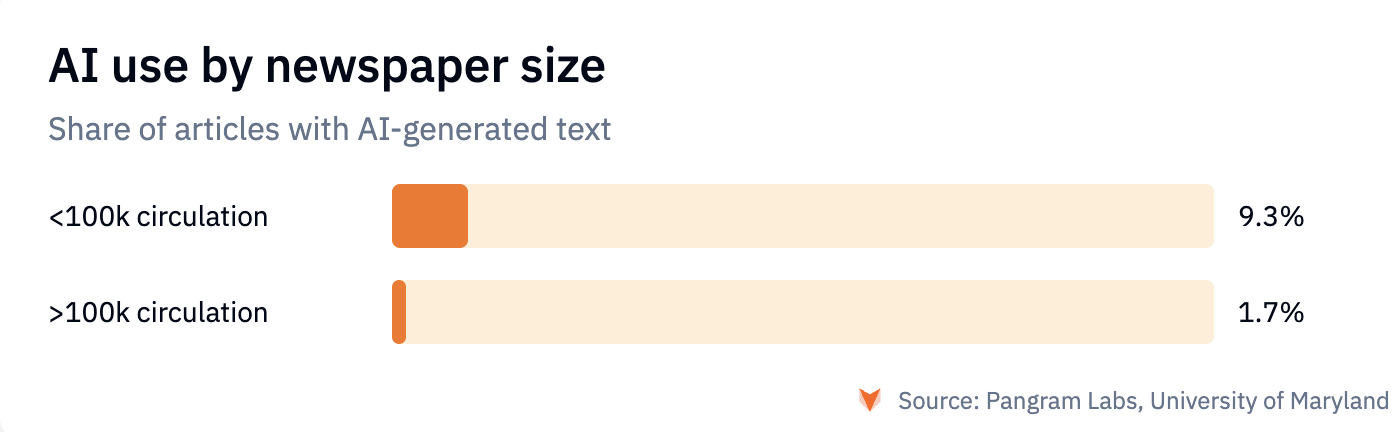Select the "Share of articles" subtitle text

329,129
